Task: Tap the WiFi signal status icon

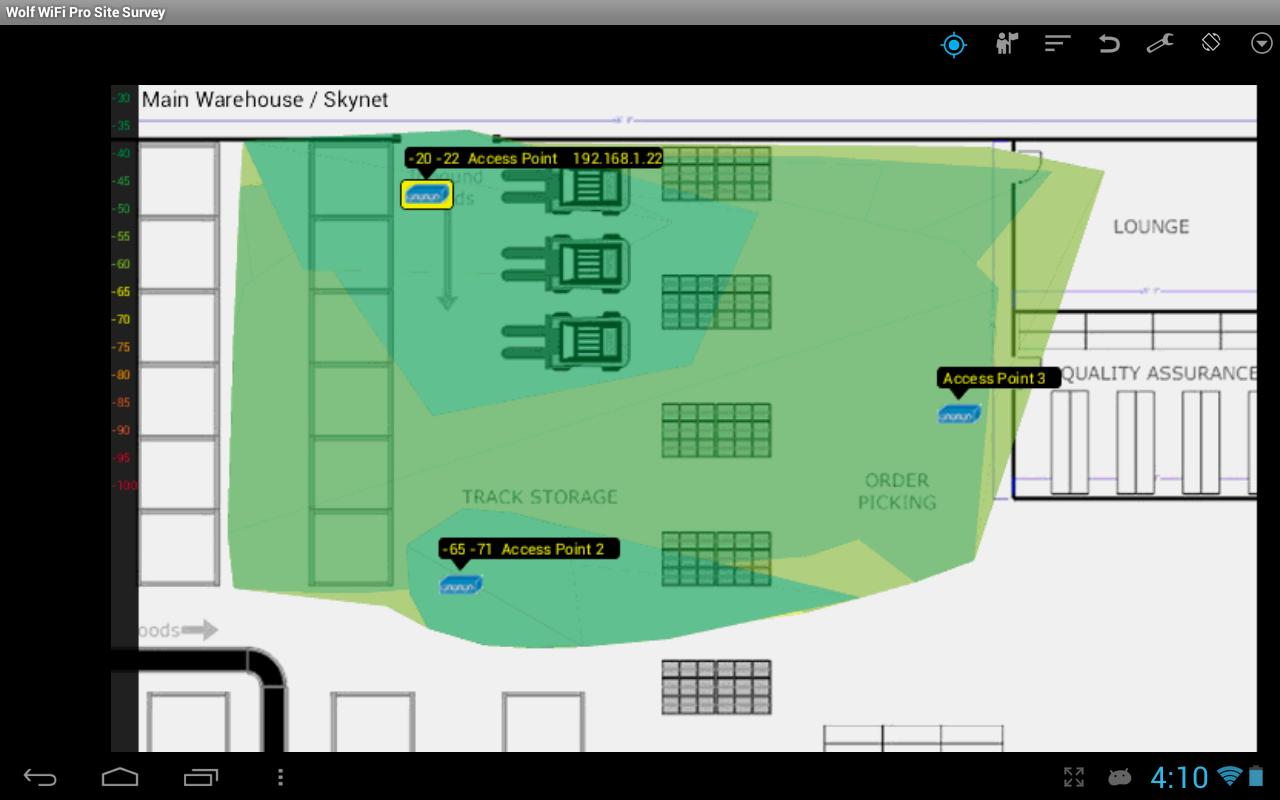Action: (1230, 776)
